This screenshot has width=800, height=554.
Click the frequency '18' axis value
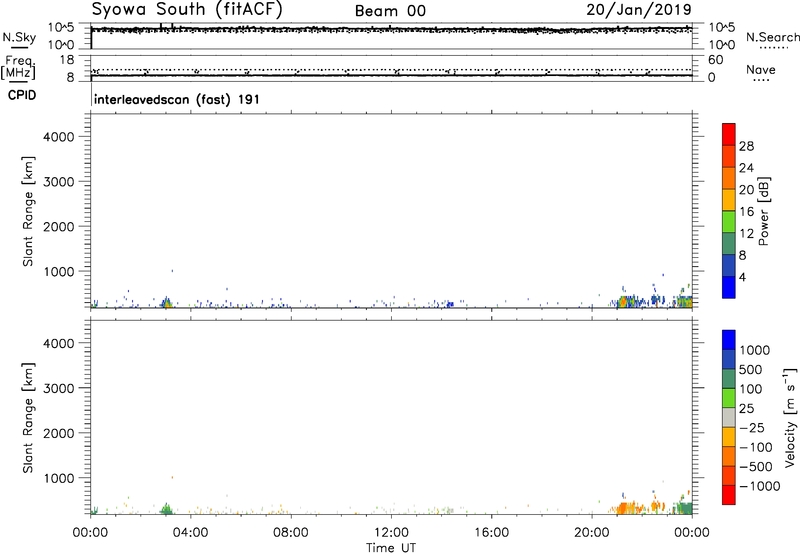[67, 60]
